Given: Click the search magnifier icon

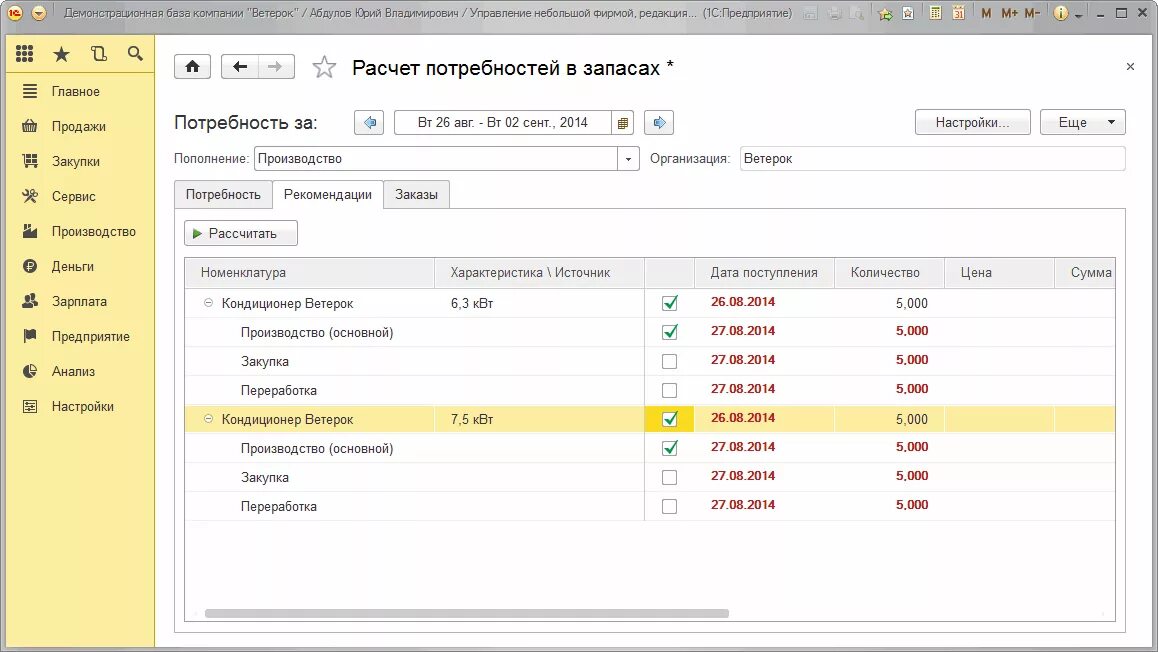Looking at the screenshot, I should pyautogui.click(x=135, y=53).
